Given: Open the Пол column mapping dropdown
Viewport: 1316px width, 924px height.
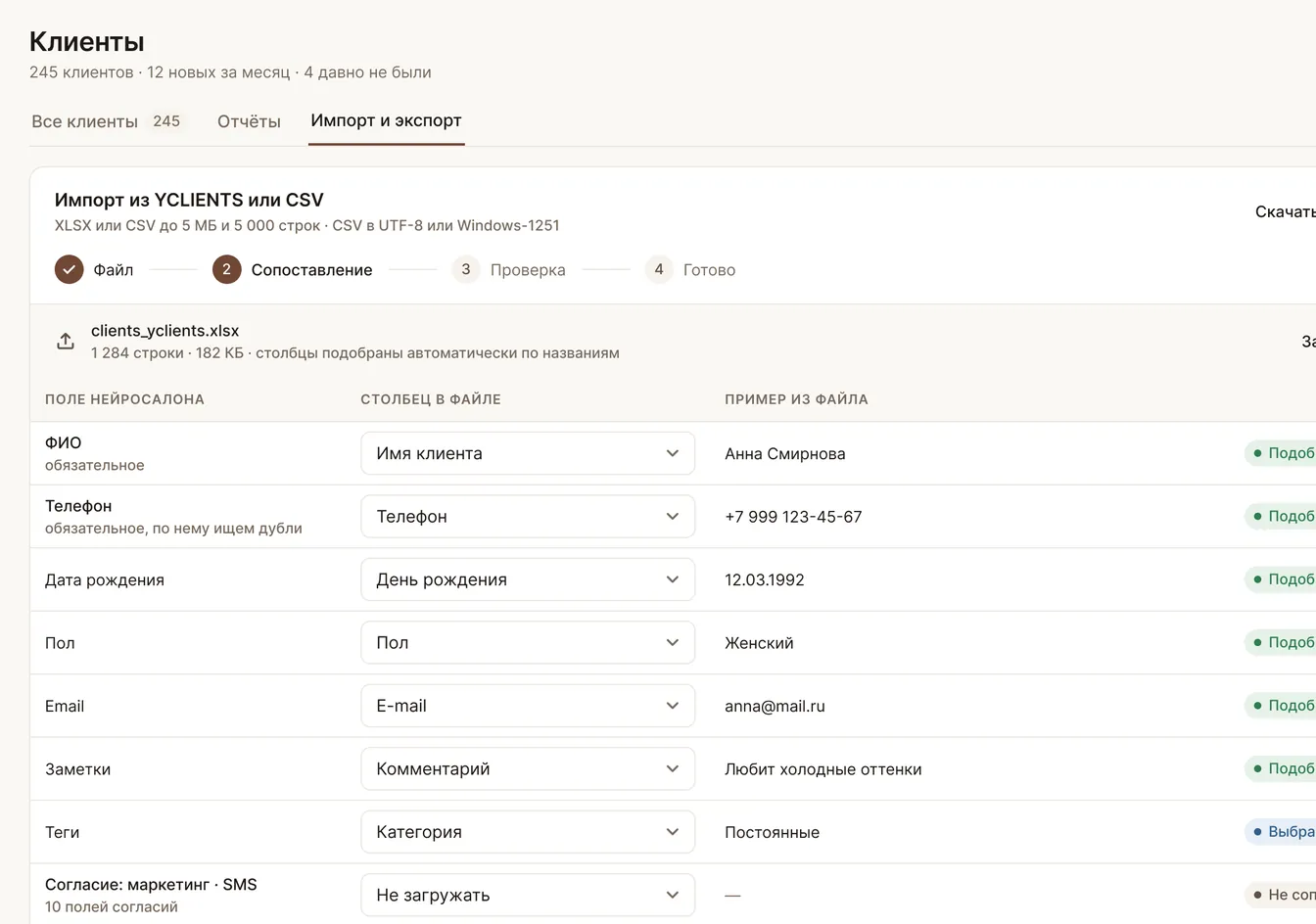Looking at the screenshot, I should pyautogui.click(x=528, y=643).
